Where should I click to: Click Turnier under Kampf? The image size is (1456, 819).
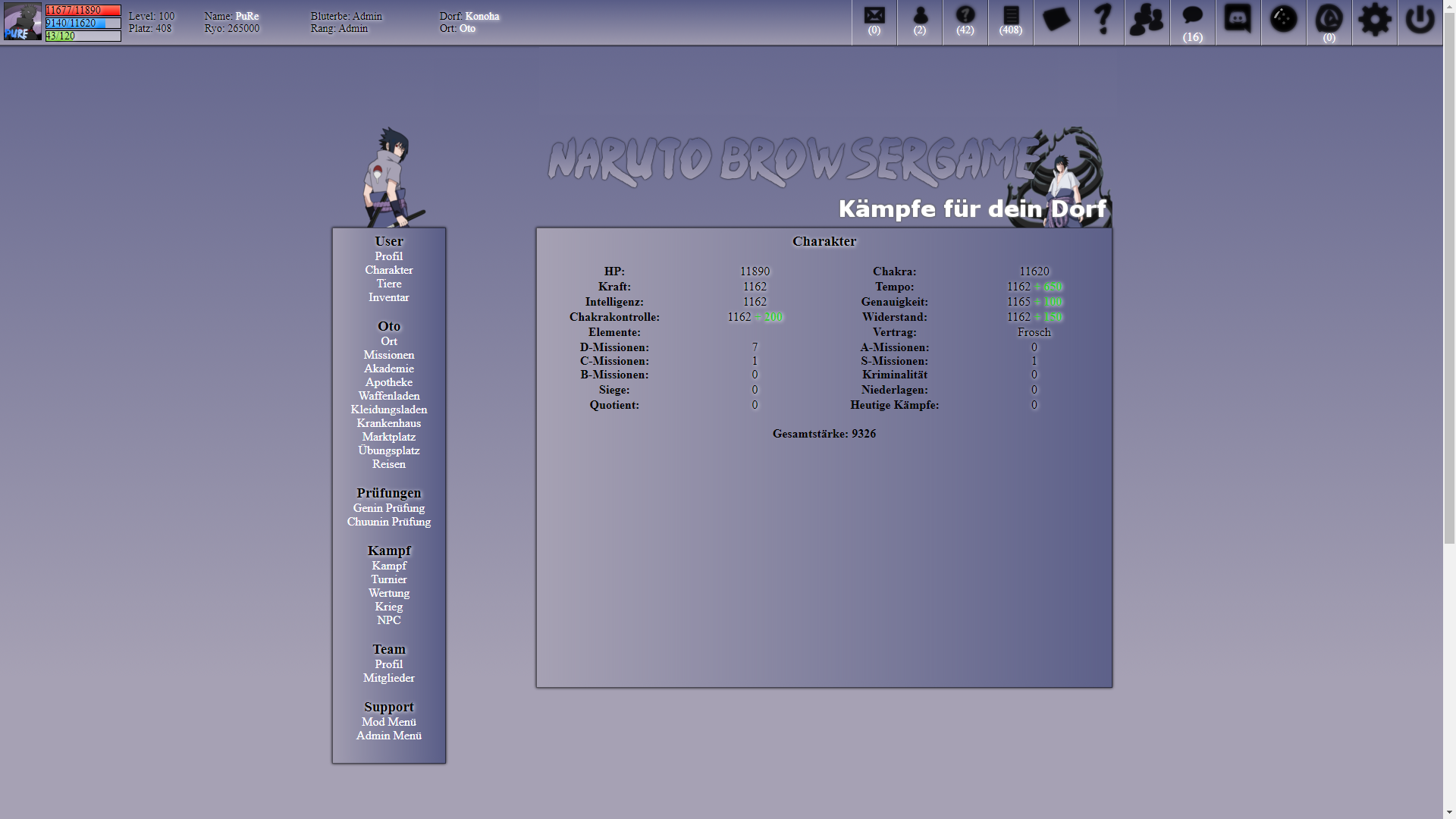pyautogui.click(x=388, y=579)
